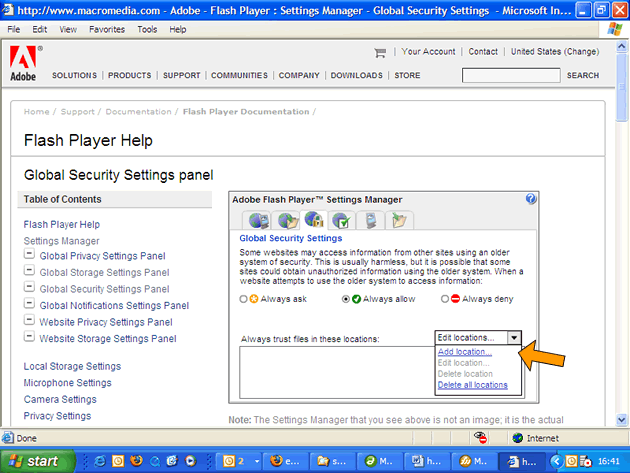Select the Always deny radio button
The width and height of the screenshot is (630, 473).
(x=445, y=299)
